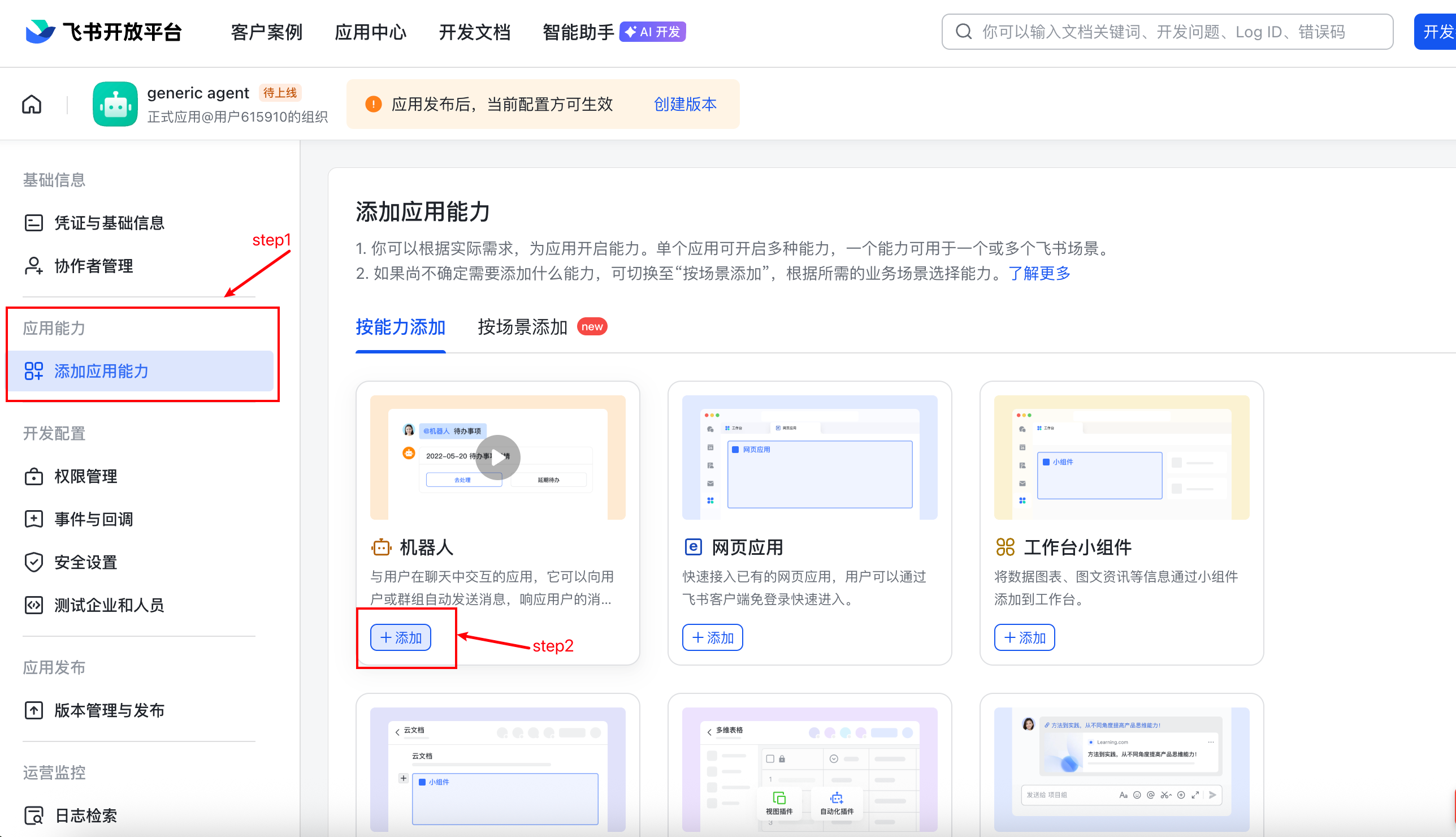Viewport: 1456px width, 837px height.
Task: Click 添加 button for 网页应用
Action: (x=712, y=637)
